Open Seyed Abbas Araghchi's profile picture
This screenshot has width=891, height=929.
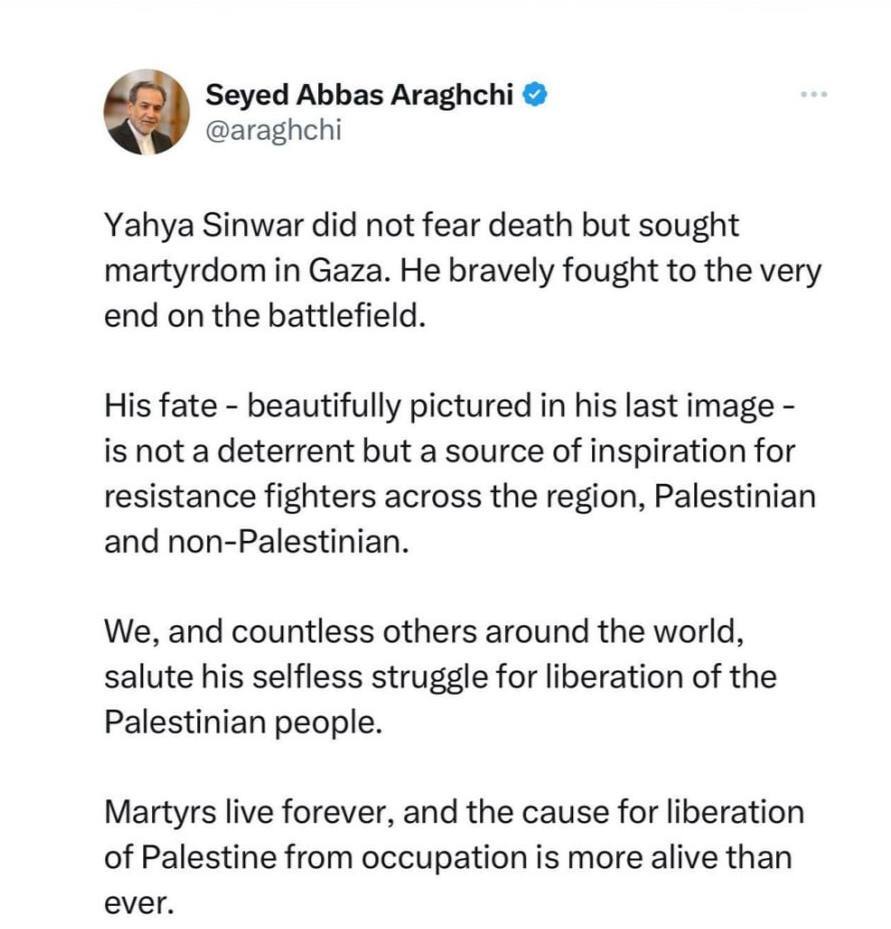tap(147, 112)
